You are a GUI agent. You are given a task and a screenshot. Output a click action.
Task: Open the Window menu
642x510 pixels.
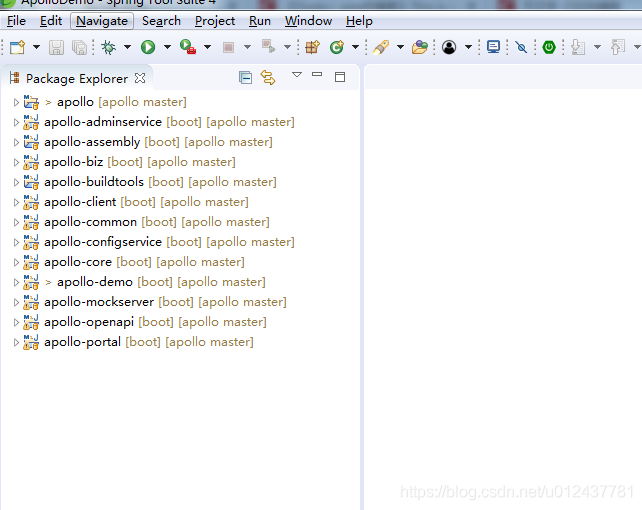point(308,21)
